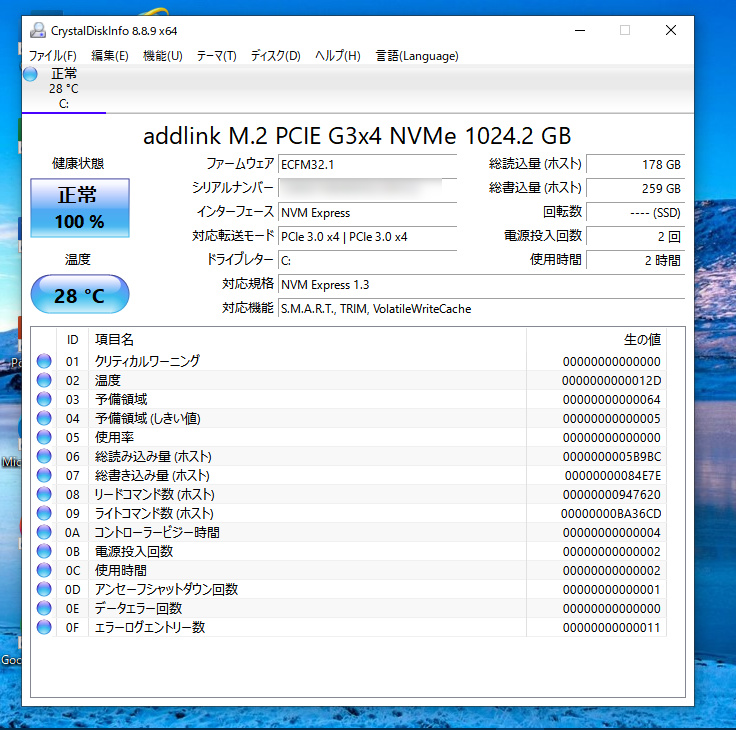
Task: Click the status orb for 使用率 row
Action: coord(44,437)
